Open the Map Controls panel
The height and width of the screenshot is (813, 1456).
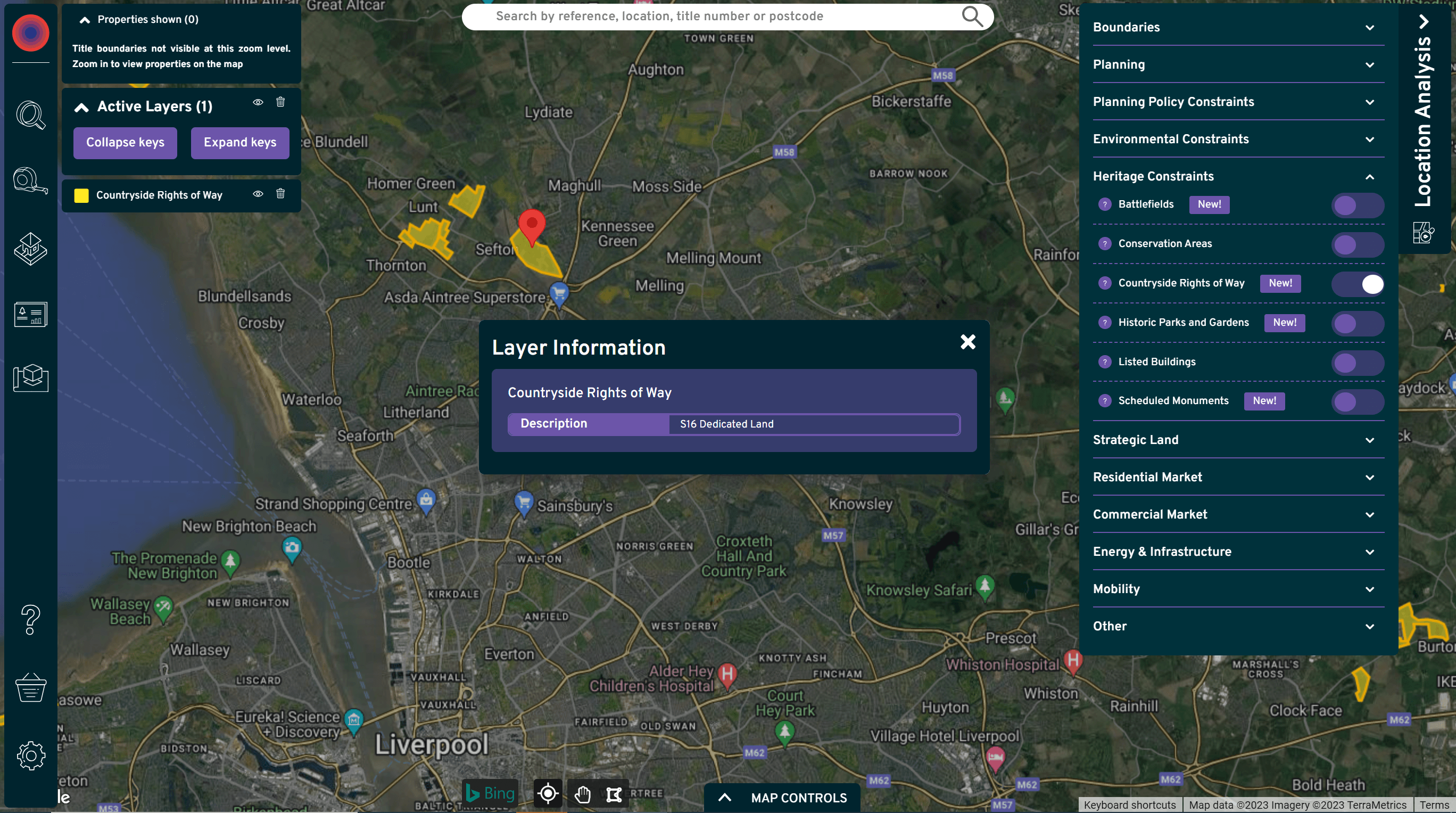[782, 798]
